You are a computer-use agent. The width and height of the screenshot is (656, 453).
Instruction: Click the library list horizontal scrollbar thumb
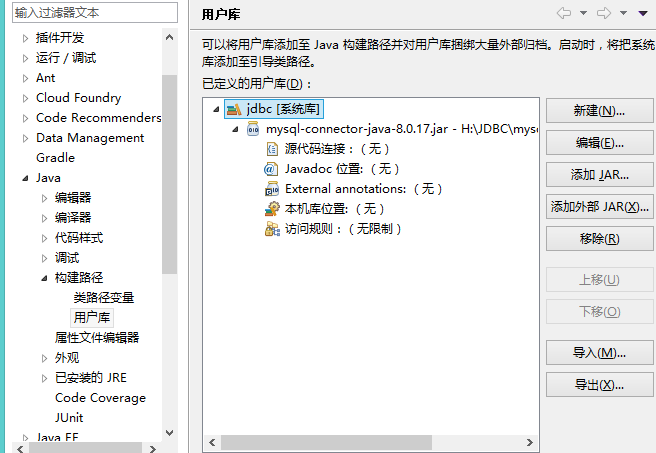point(326,443)
